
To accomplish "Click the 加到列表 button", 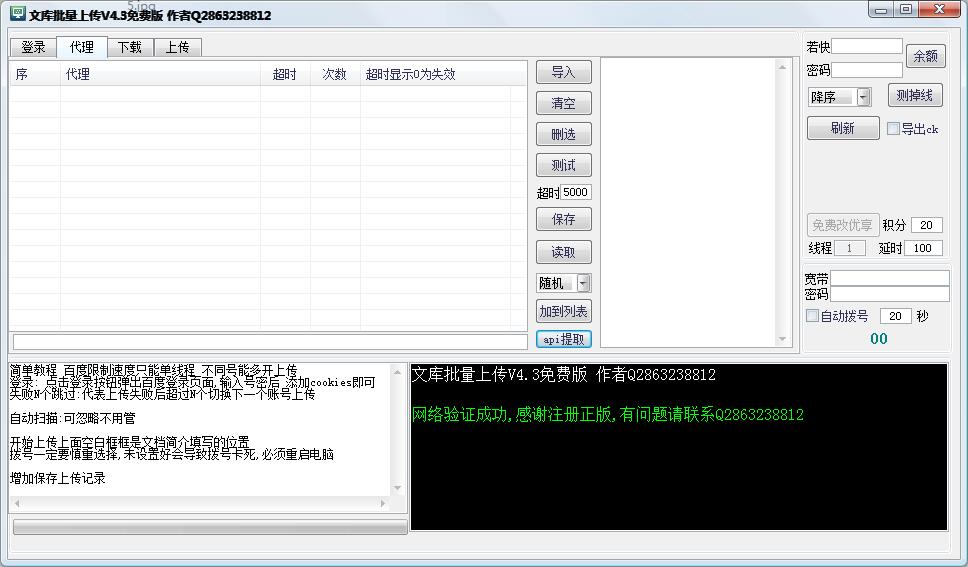I will pyautogui.click(x=564, y=311).
